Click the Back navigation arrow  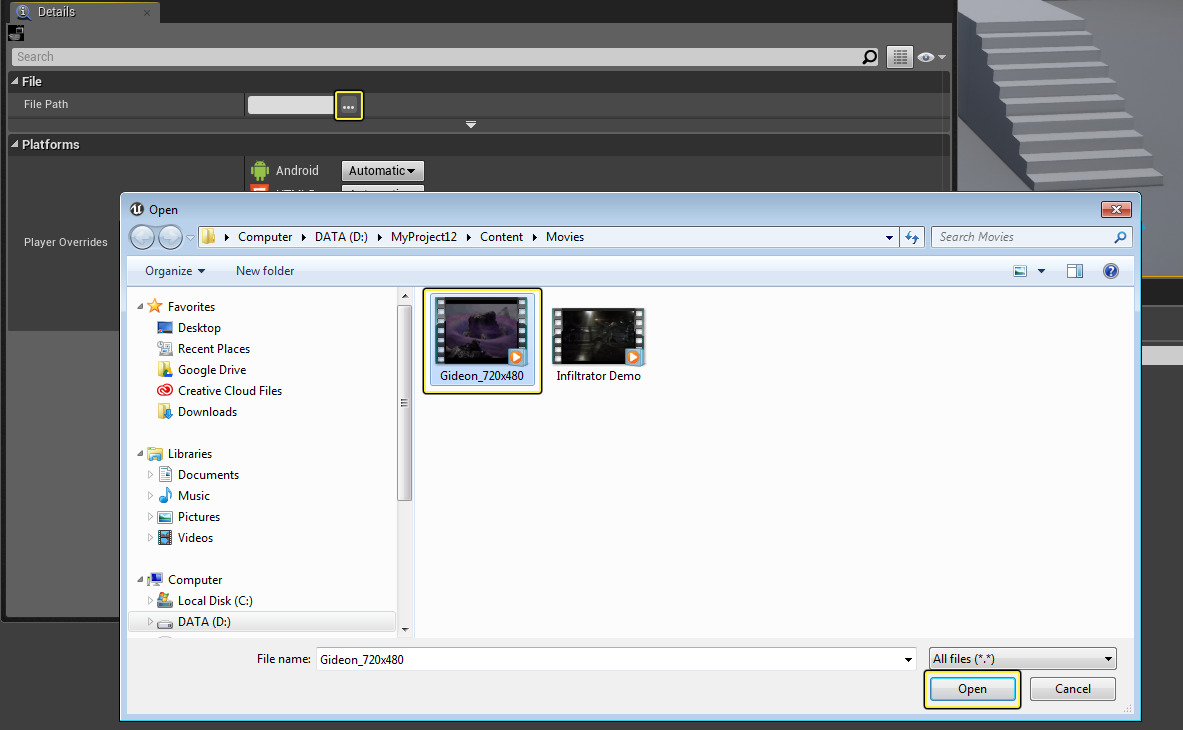coord(143,237)
